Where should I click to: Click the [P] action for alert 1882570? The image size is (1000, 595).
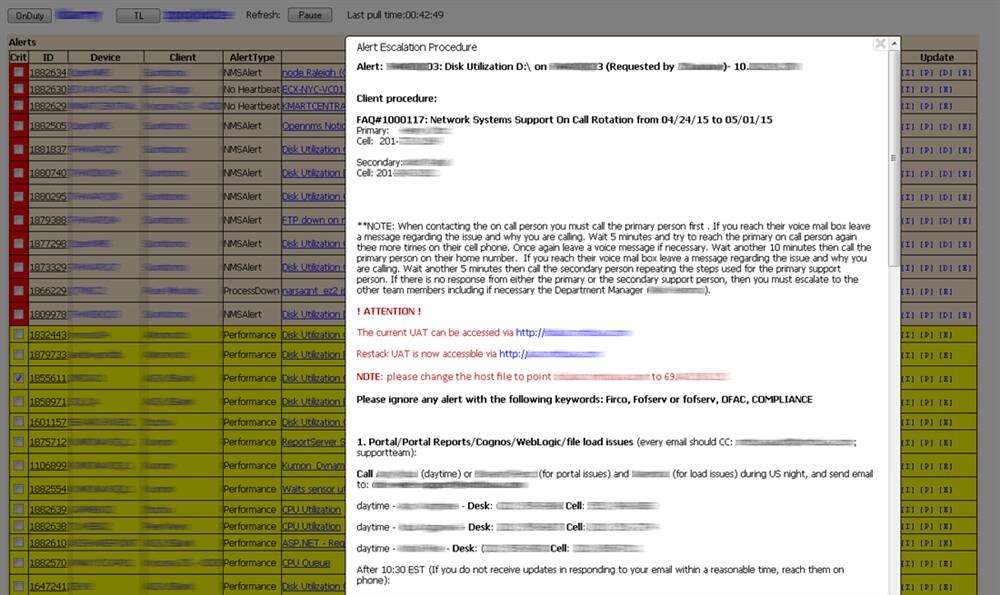pos(927,563)
